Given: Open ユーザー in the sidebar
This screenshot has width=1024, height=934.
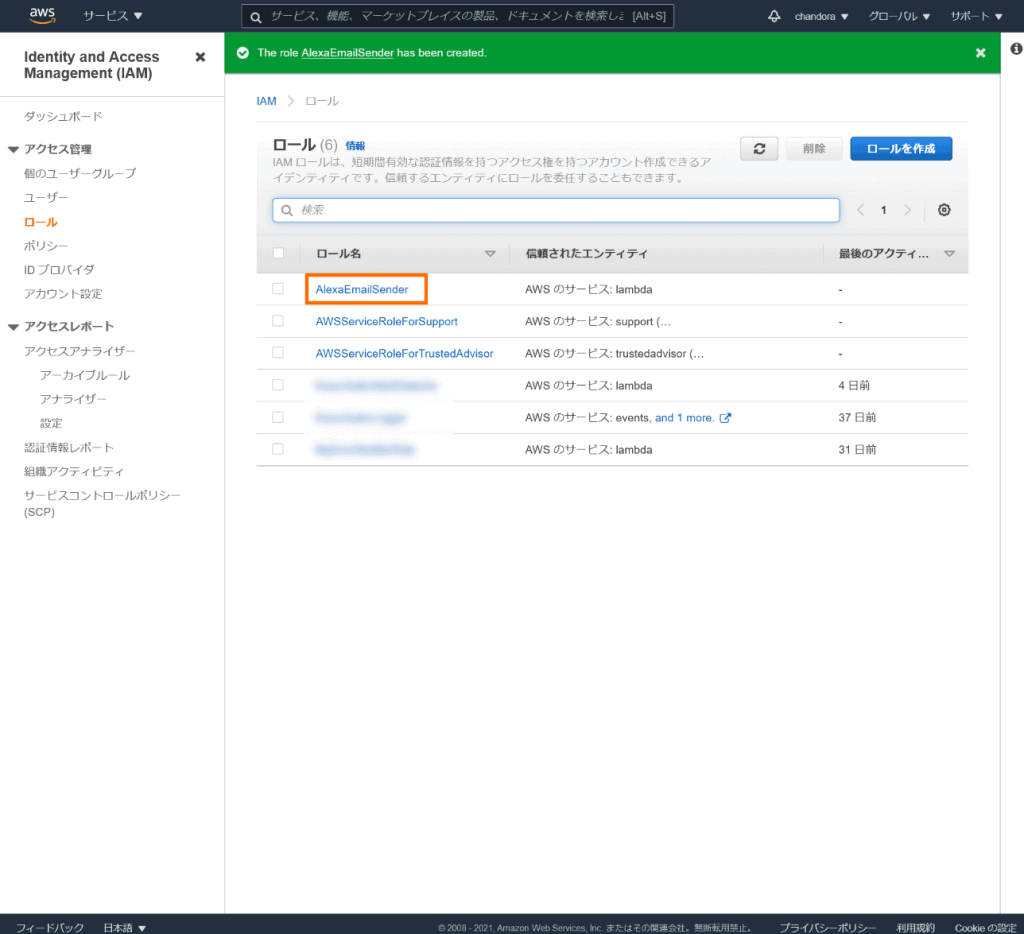Looking at the screenshot, I should [x=46, y=197].
